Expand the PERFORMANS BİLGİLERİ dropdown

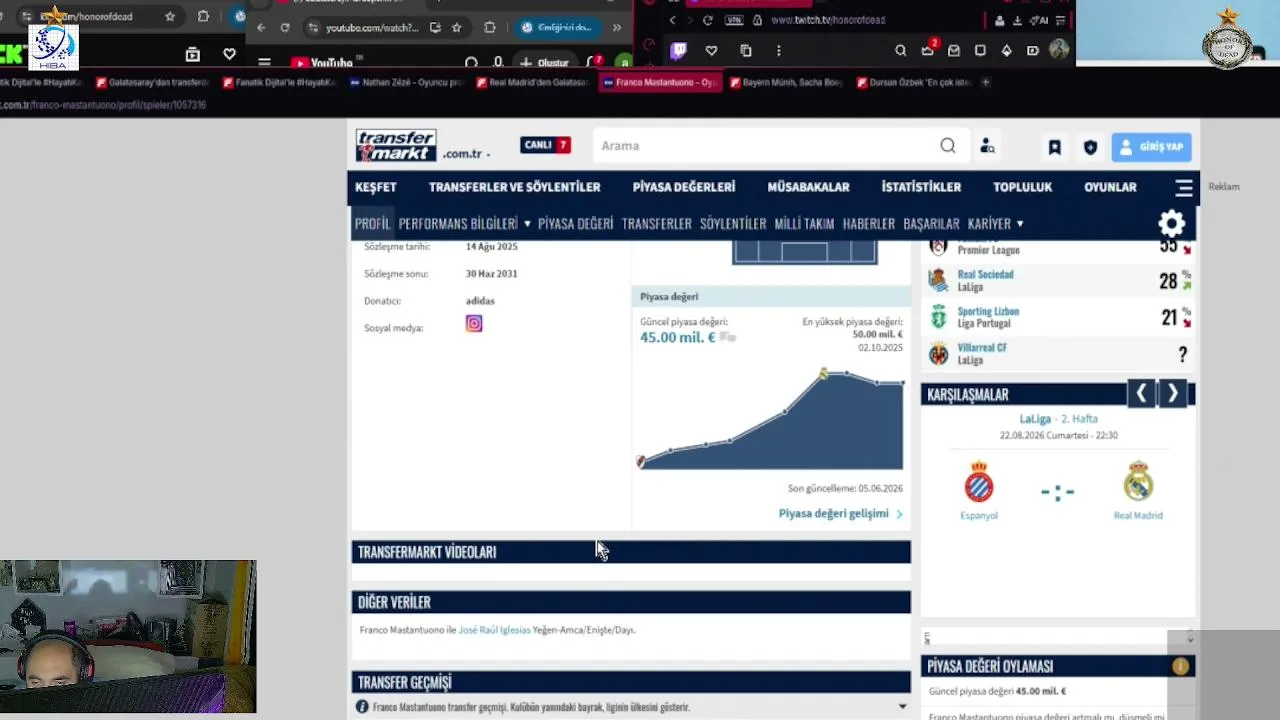pos(464,224)
